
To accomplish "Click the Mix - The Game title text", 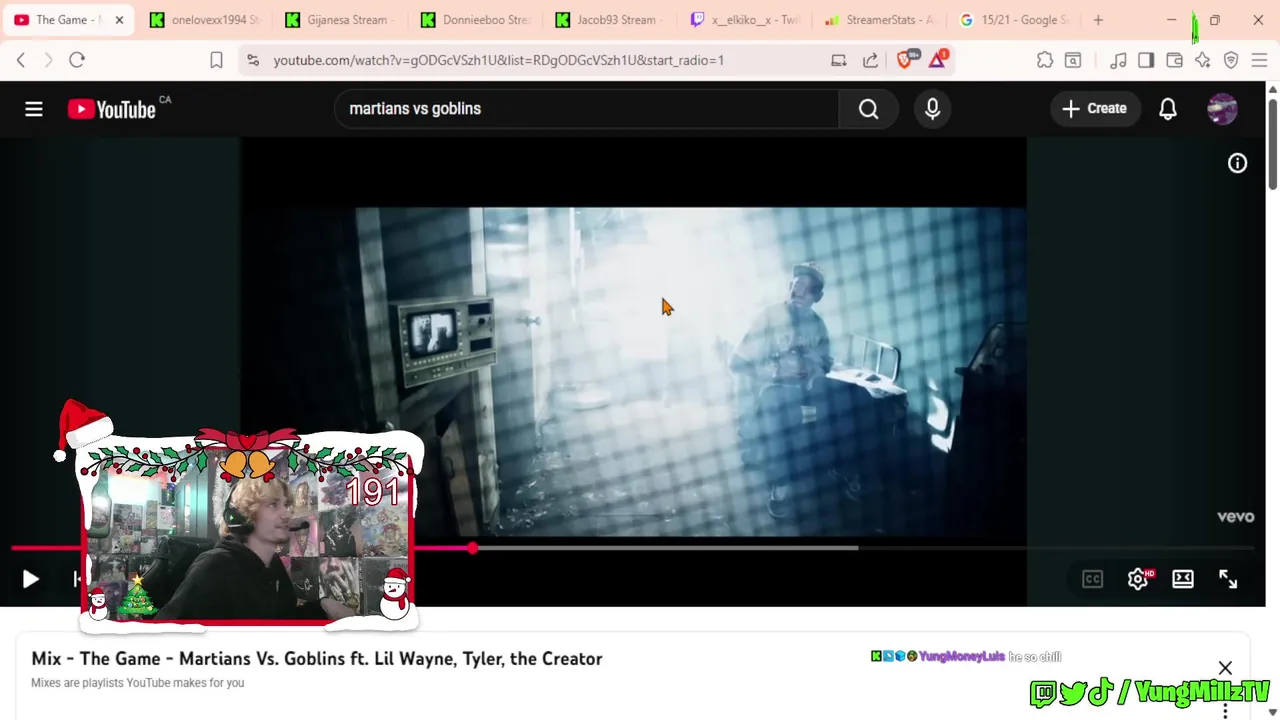I will (x=317, y=658).
